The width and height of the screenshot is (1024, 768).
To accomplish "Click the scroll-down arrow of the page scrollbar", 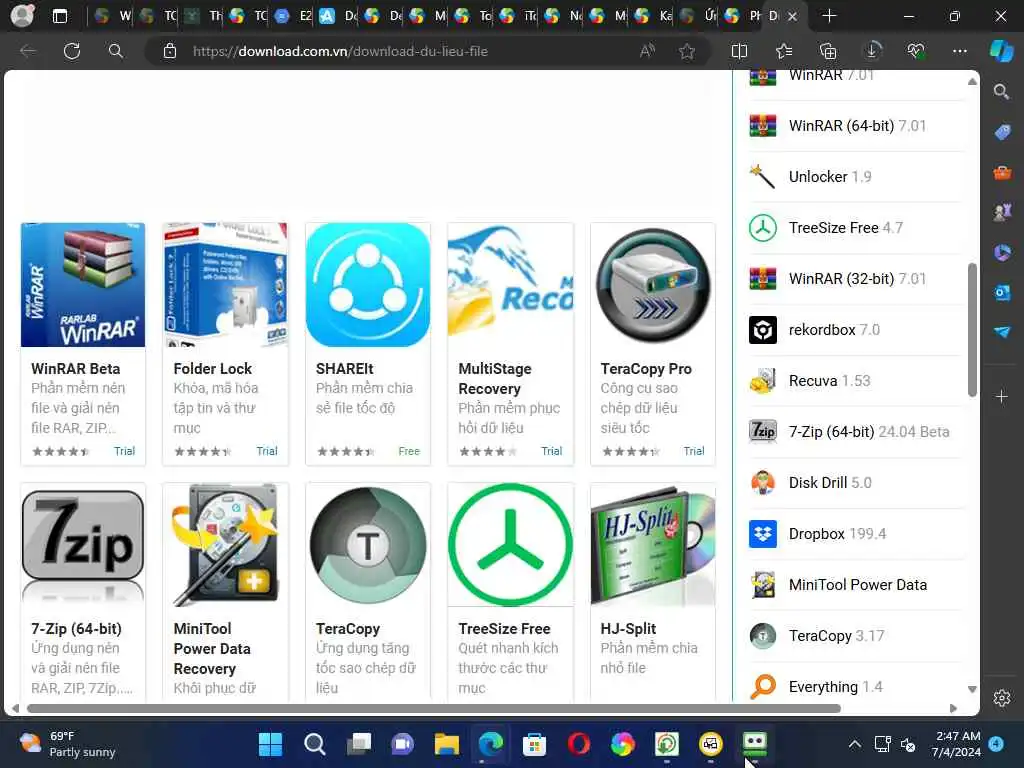I will [x=972, y=689].
